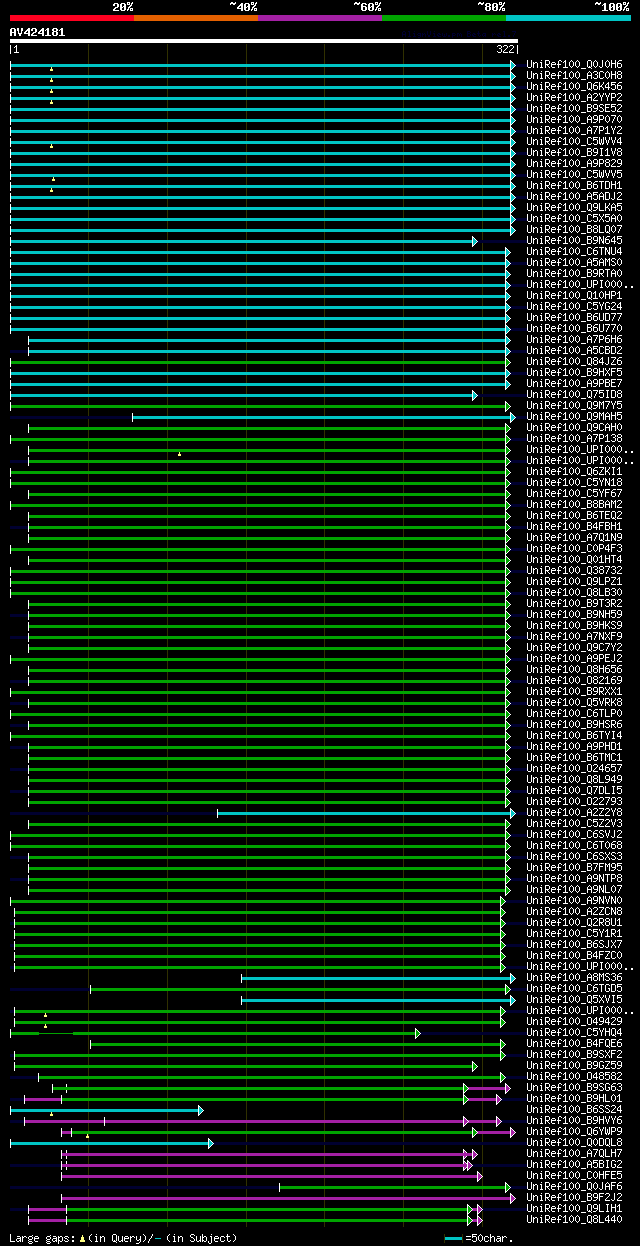Image resolution: width=640 pixels, height=1246 pixels.
Task: Select the UniRef100_B9T3R2 hit name
Action: point(574,603)
